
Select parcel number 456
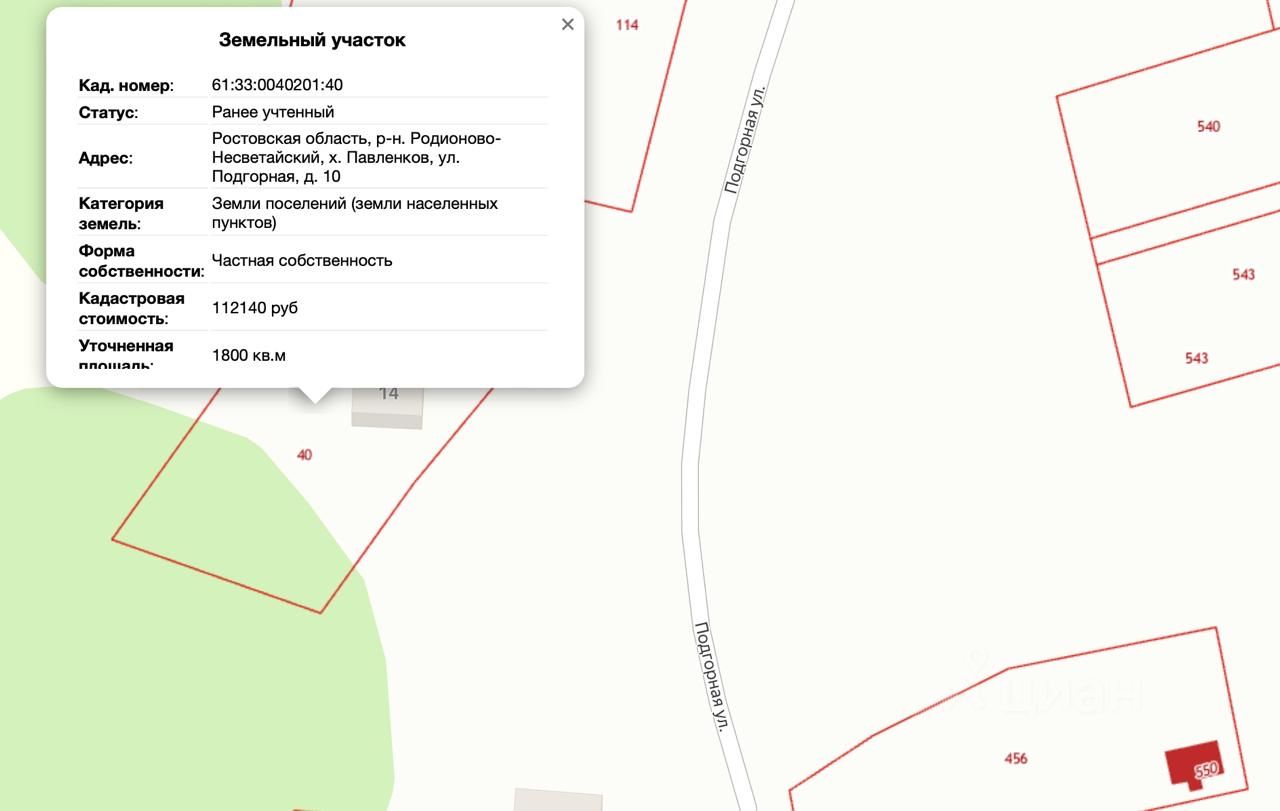coord(1015,758)
